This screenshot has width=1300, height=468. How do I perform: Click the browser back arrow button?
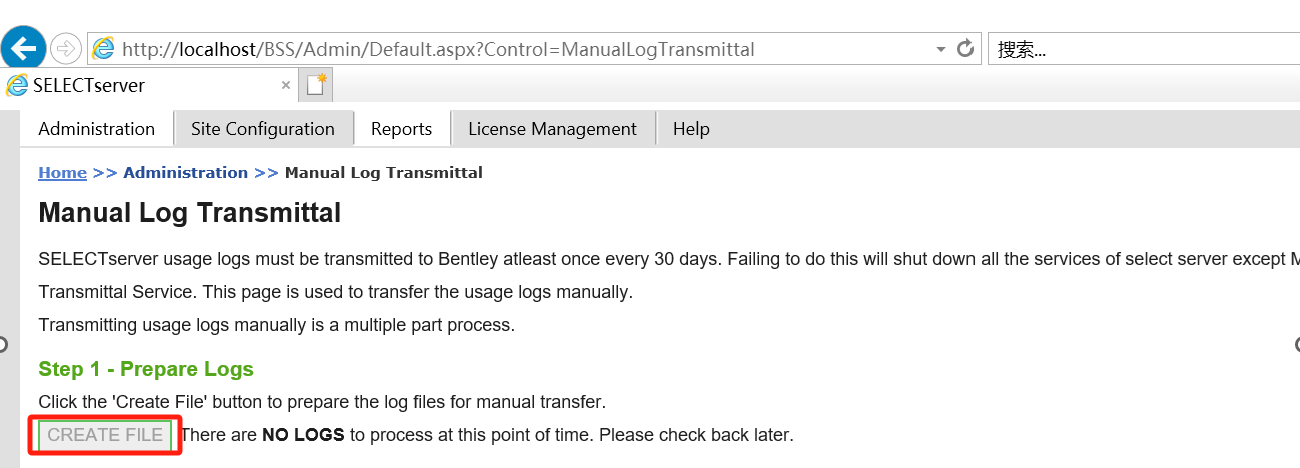pos(24,47)
